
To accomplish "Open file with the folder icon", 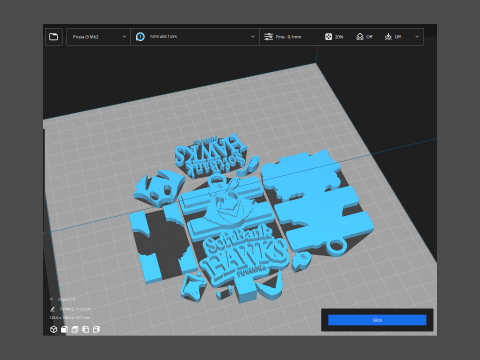I will (x=53, y=37).
